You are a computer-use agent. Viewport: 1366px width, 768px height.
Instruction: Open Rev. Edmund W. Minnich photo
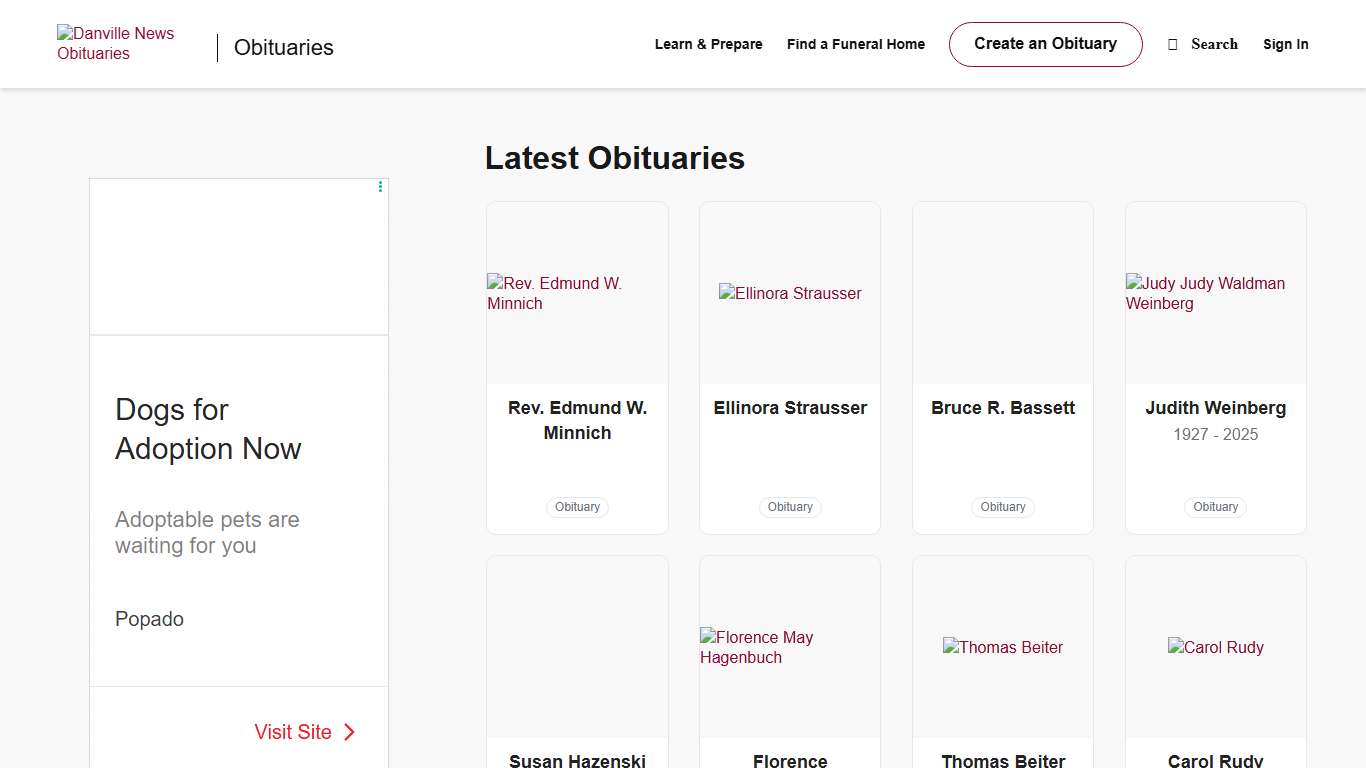click(577, 293)
